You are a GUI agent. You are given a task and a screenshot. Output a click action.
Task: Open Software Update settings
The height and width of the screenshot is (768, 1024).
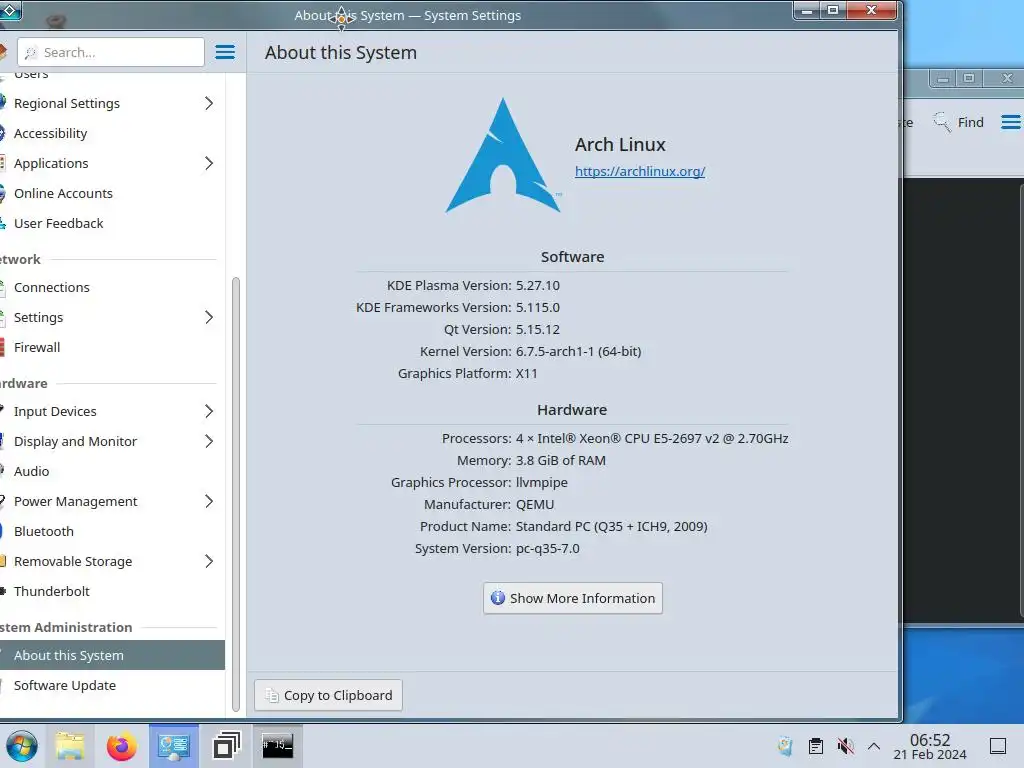111,686
